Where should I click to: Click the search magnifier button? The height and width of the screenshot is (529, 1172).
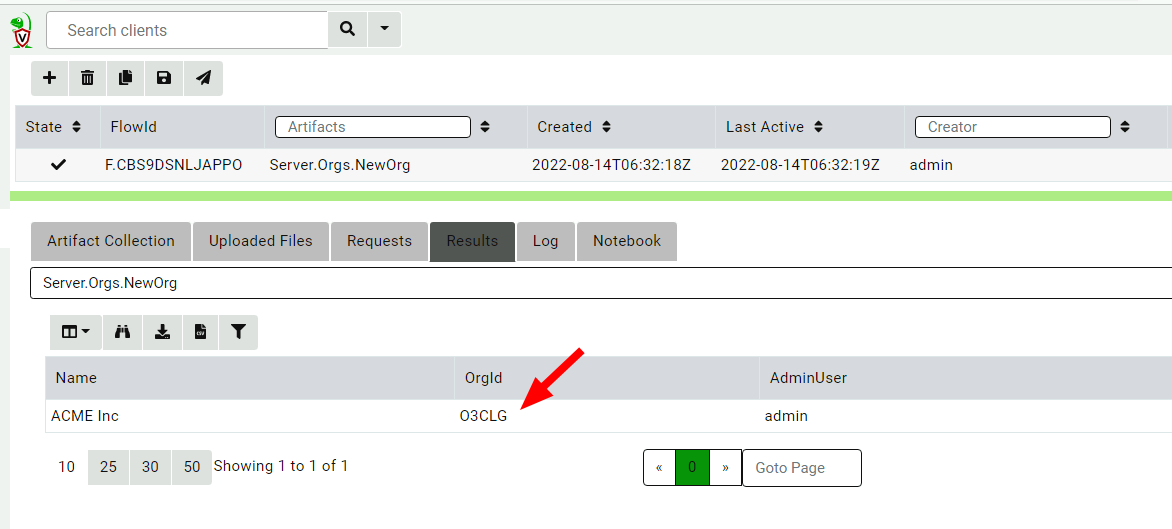[347, 30]
